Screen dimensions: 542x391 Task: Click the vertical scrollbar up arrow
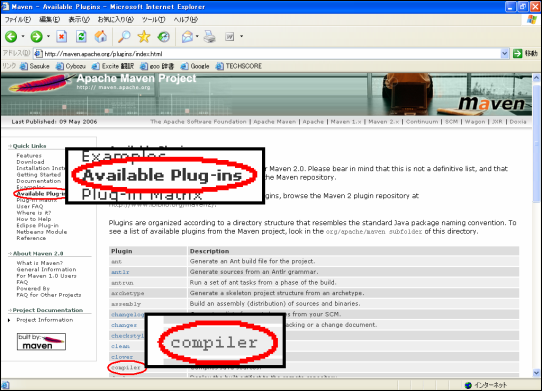[x=536, y=78]
